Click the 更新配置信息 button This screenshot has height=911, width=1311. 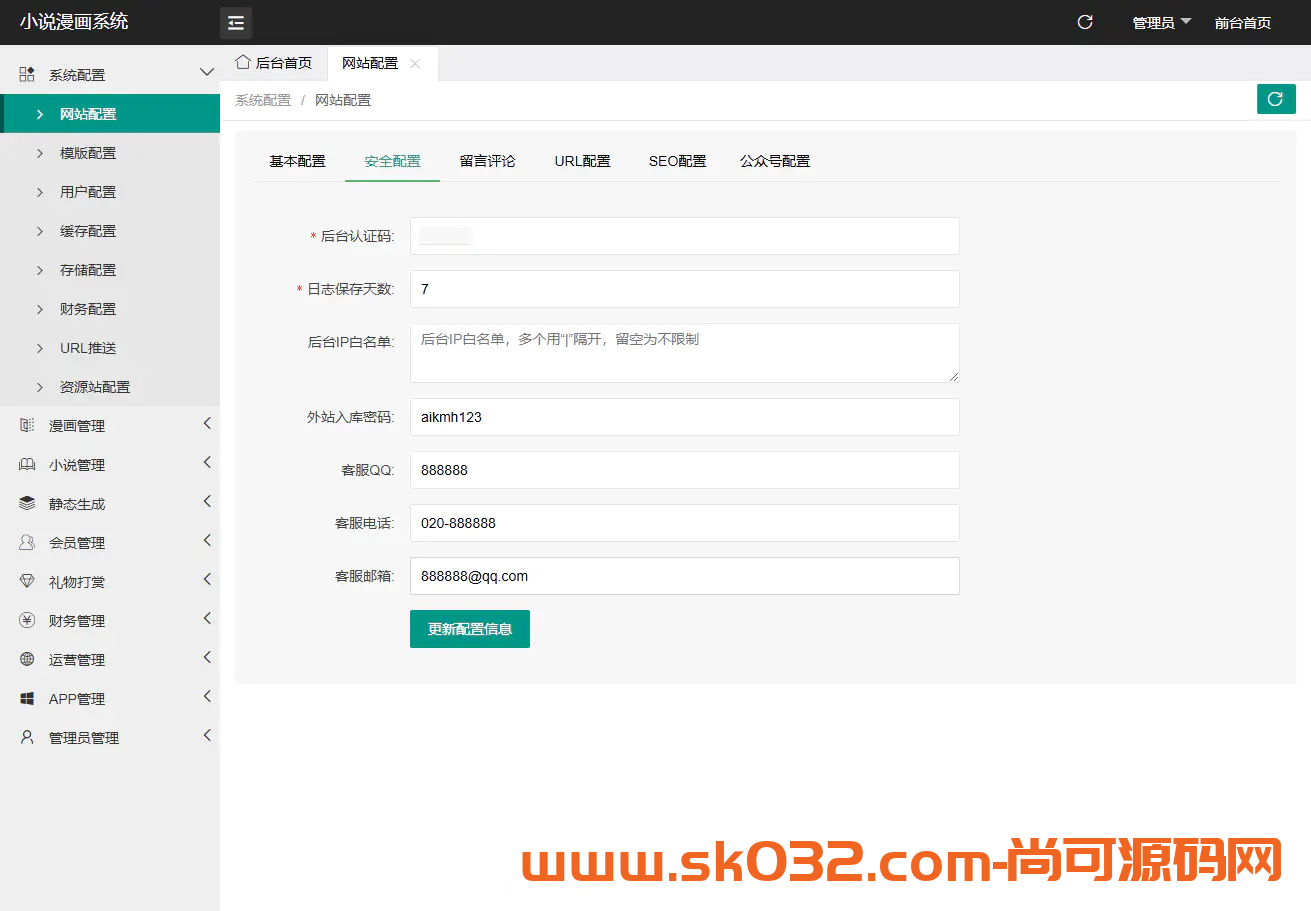[470, 629]
